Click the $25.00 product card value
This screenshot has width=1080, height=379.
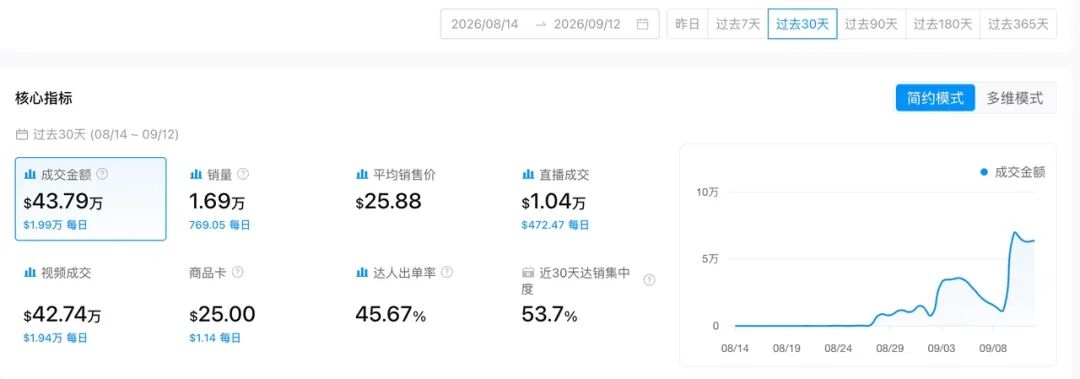(x=222, y=316)
